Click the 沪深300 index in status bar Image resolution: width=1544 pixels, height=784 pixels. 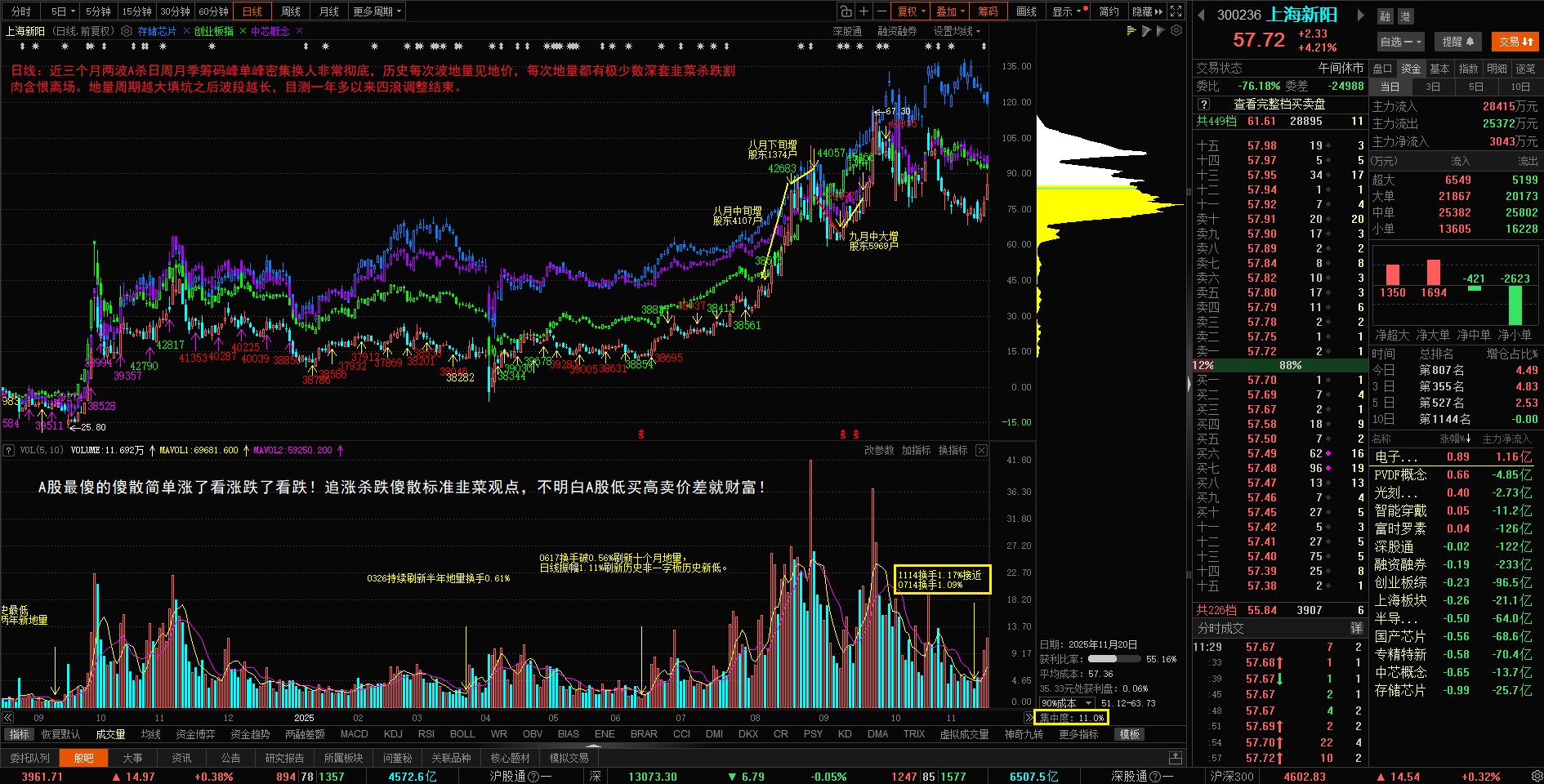(x=1232, y=777)
